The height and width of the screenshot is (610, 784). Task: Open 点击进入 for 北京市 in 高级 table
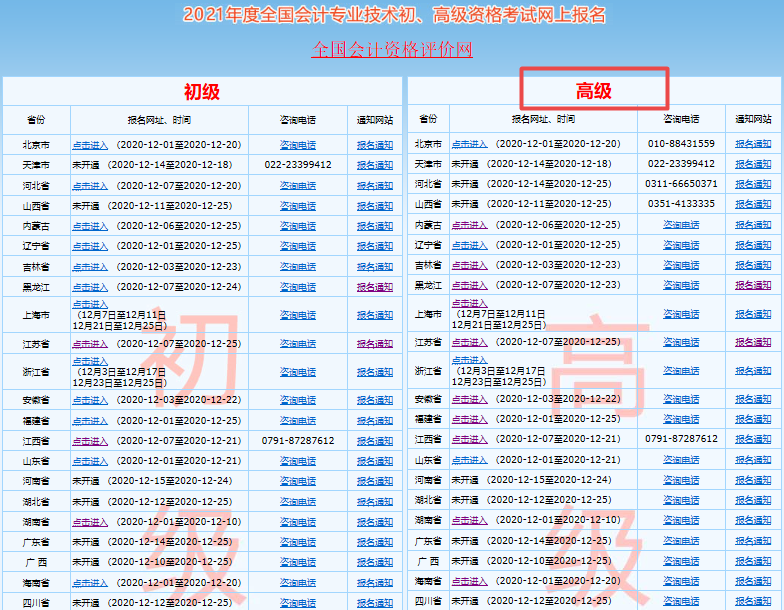click(x=470, y=144)
